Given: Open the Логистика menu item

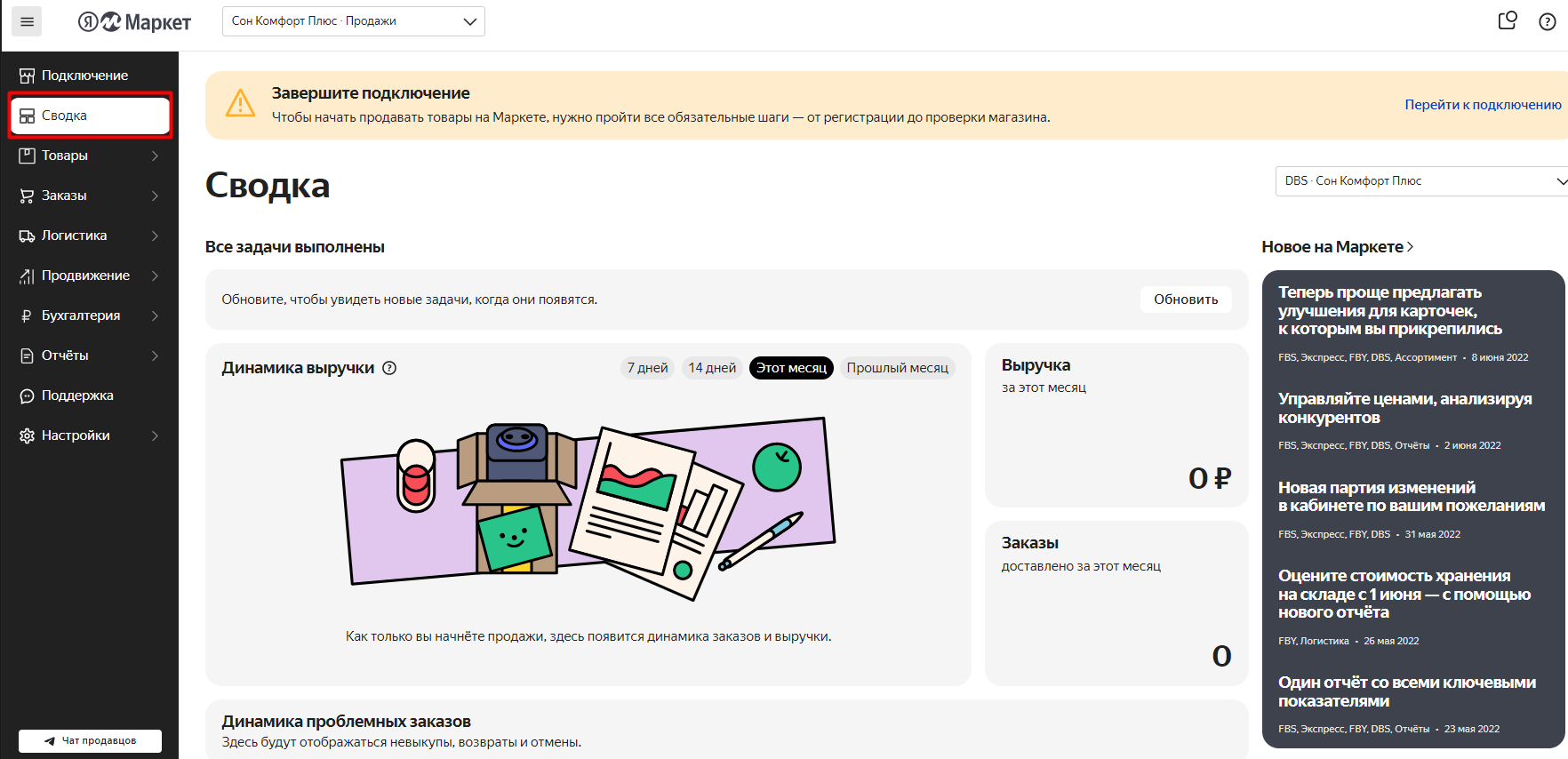Looking at the screenshot, I should [x=89, y=236].
